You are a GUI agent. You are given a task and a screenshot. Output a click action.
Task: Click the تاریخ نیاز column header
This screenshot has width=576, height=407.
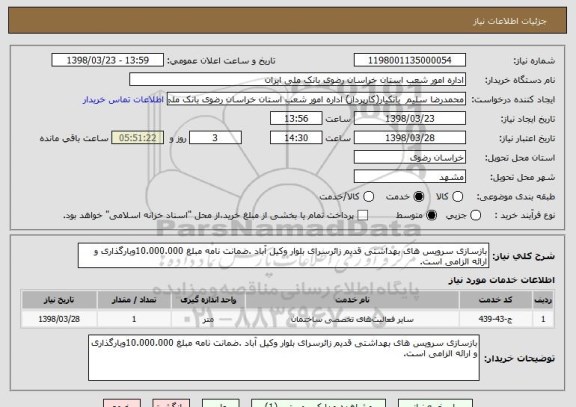(x=59, y=300)
